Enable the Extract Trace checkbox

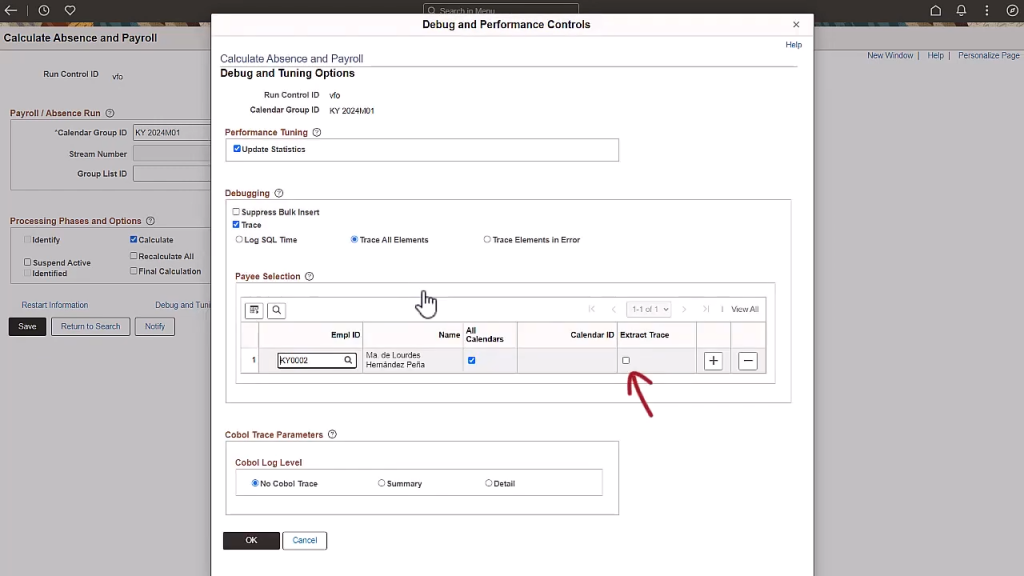626,360
